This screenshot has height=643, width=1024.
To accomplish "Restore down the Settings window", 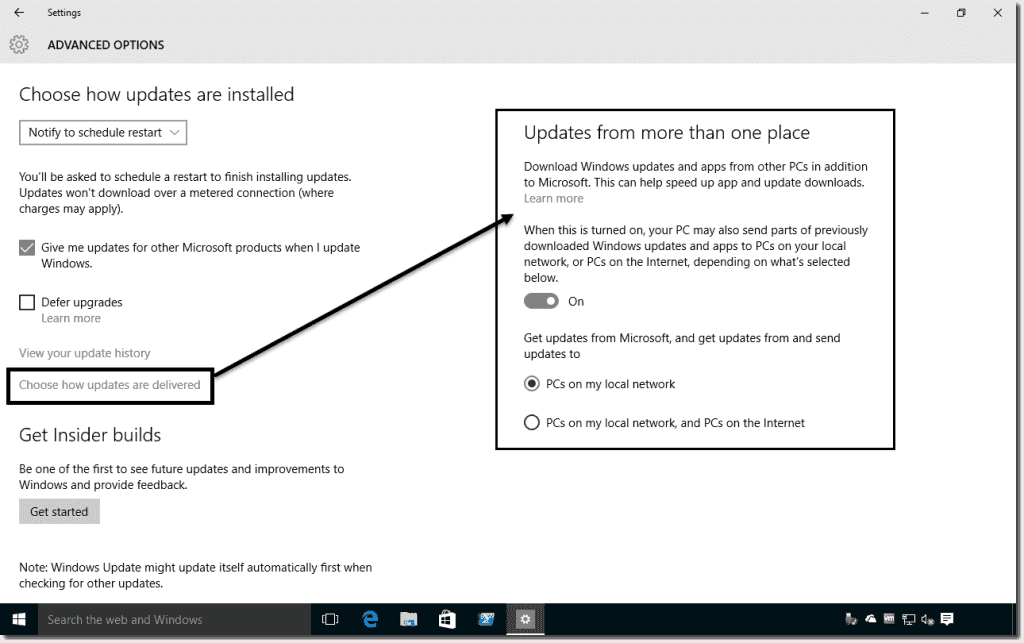I will tap(961, 12).
